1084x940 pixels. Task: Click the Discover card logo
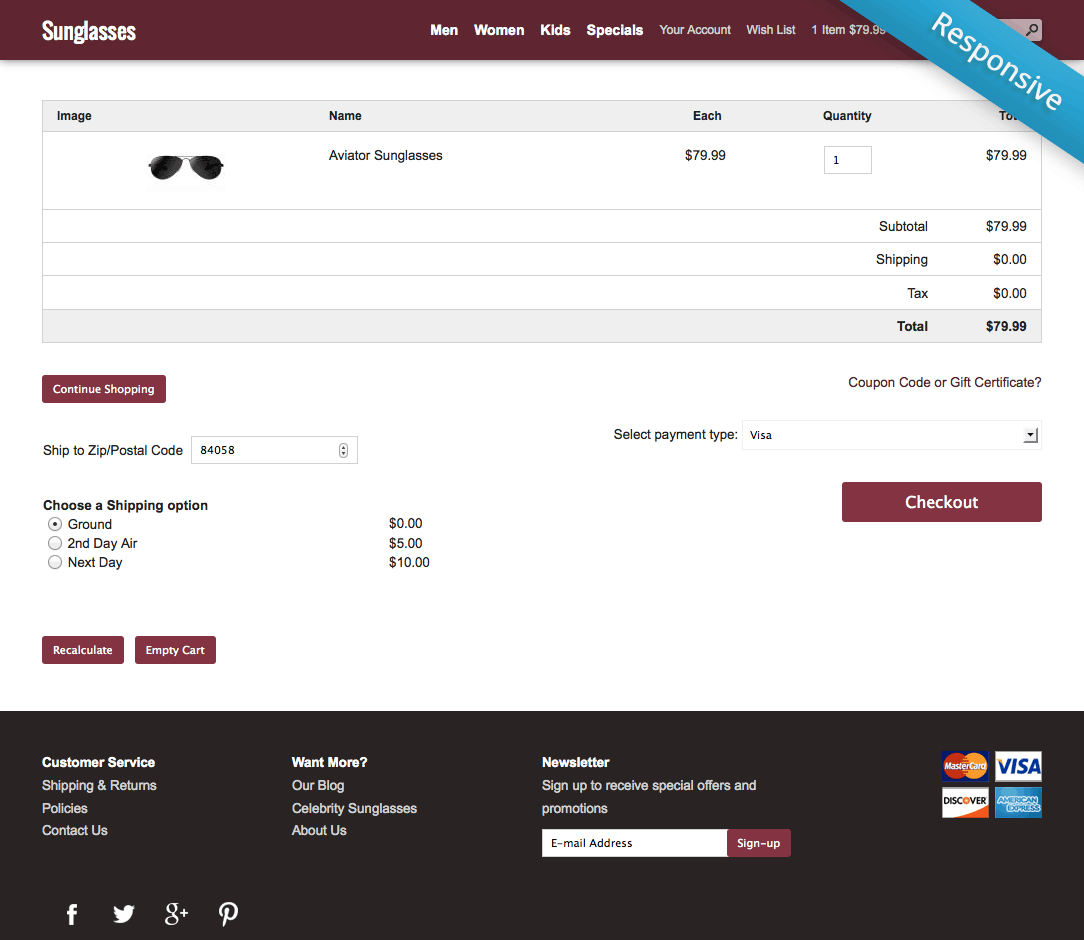(965, 802)
